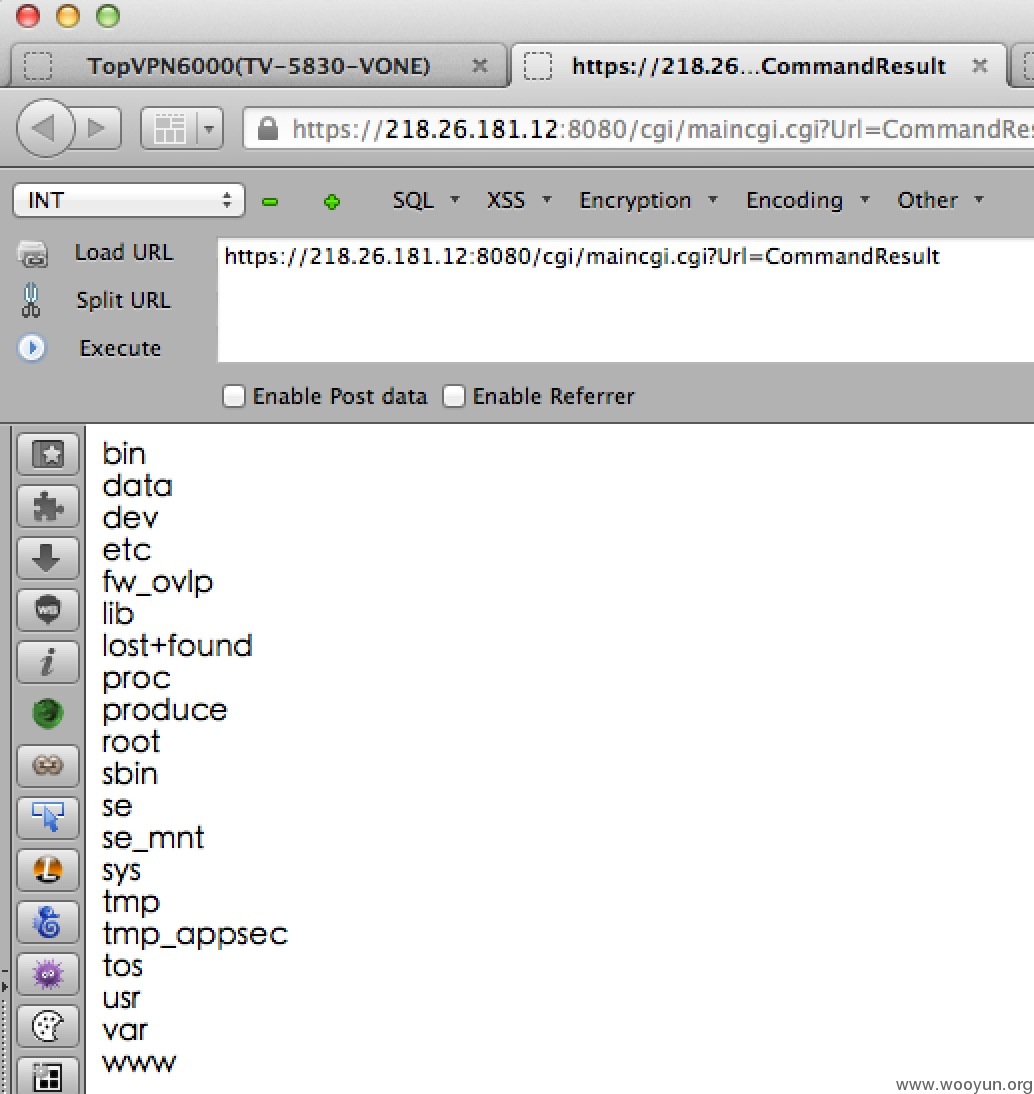Image resolution: width=1034 pixels, height=1094 pixels.
Task: Click the round dark WB sidebar icon
Action: [x=47, y=610]
